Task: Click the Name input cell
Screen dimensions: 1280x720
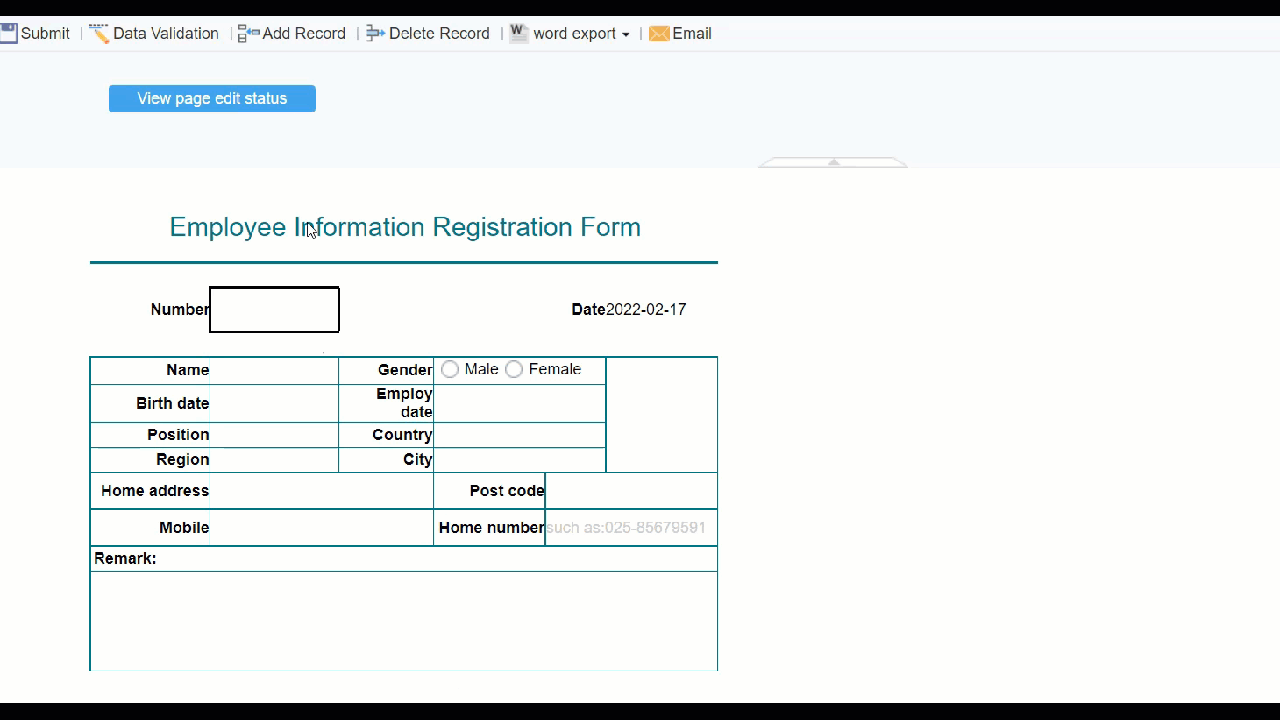Action: click(274, 371)
